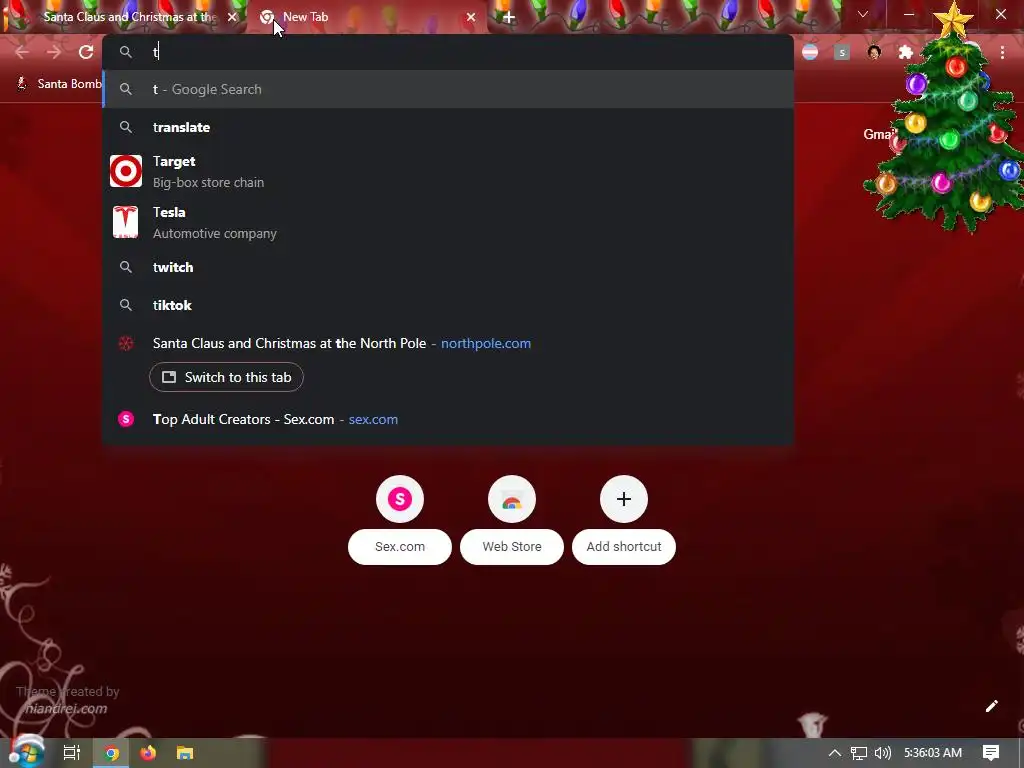Image resolution: width=1024 pixels, height=768 pixels.
Task: Choose the 'tiktok' suggestion
Action: tap(448, 305)
